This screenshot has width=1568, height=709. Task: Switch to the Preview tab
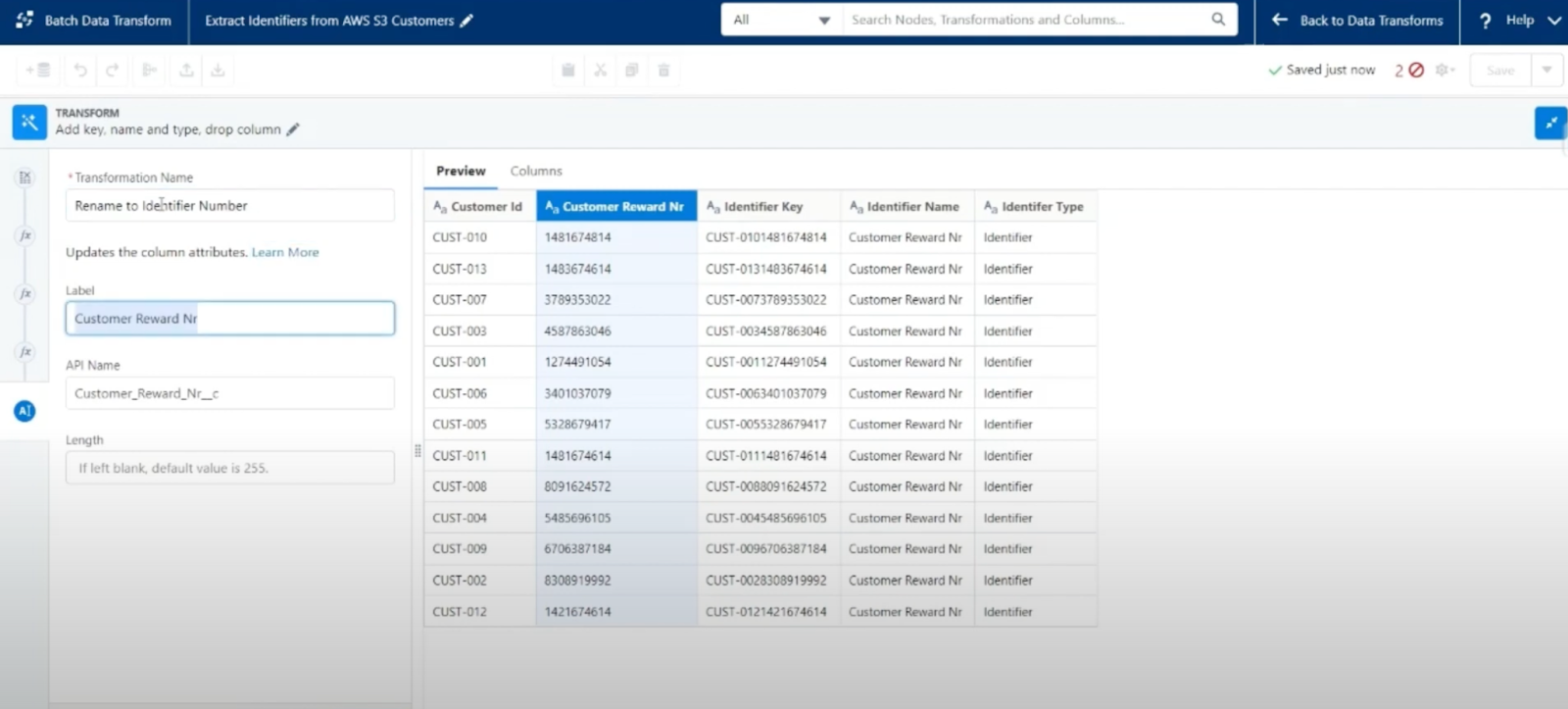click(461, 171)
